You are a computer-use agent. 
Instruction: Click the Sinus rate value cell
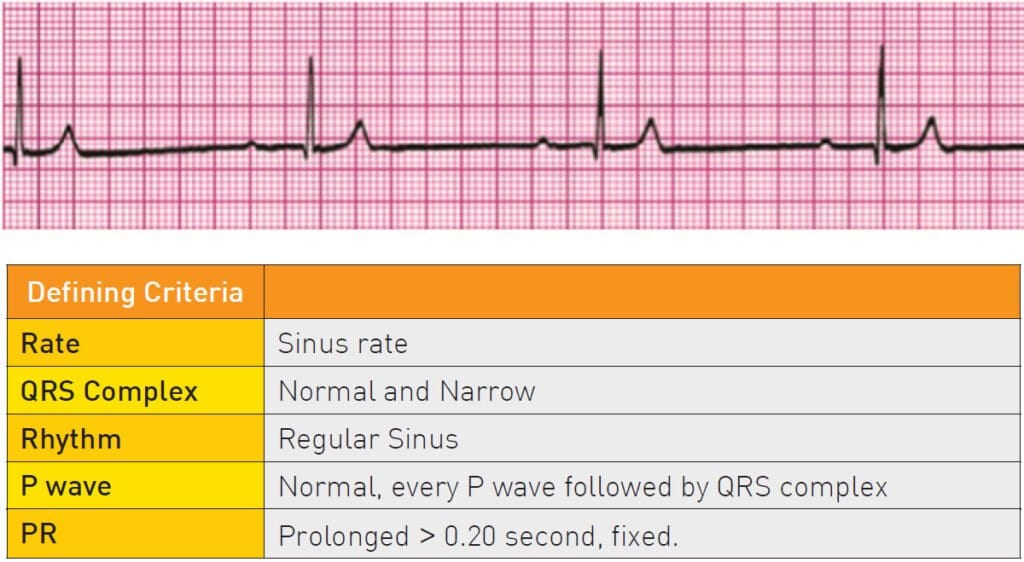(642, 343)
